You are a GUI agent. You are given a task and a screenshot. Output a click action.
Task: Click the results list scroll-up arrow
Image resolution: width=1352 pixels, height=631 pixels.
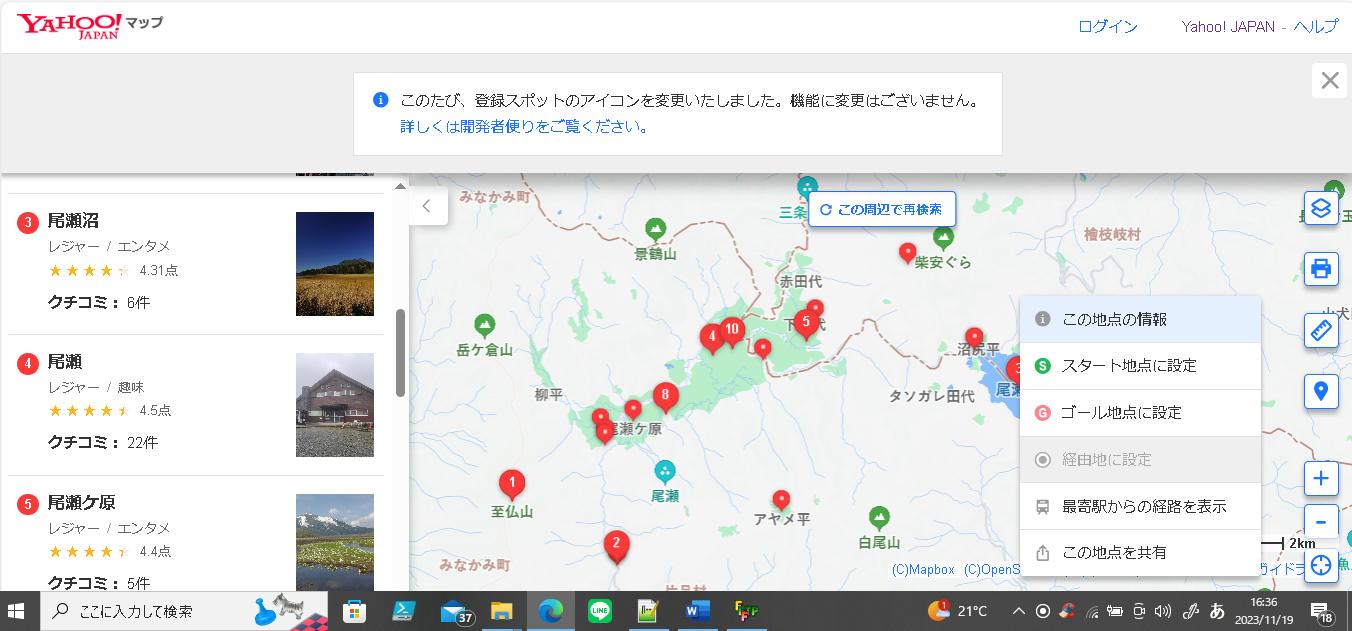(x=401, y=186)
